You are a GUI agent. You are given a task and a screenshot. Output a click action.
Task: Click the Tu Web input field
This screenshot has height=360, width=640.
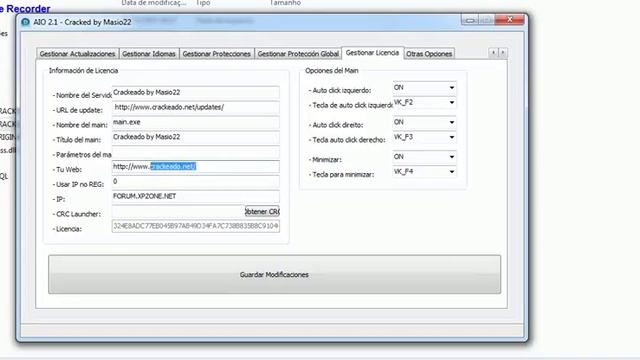[x=196, y=167]
